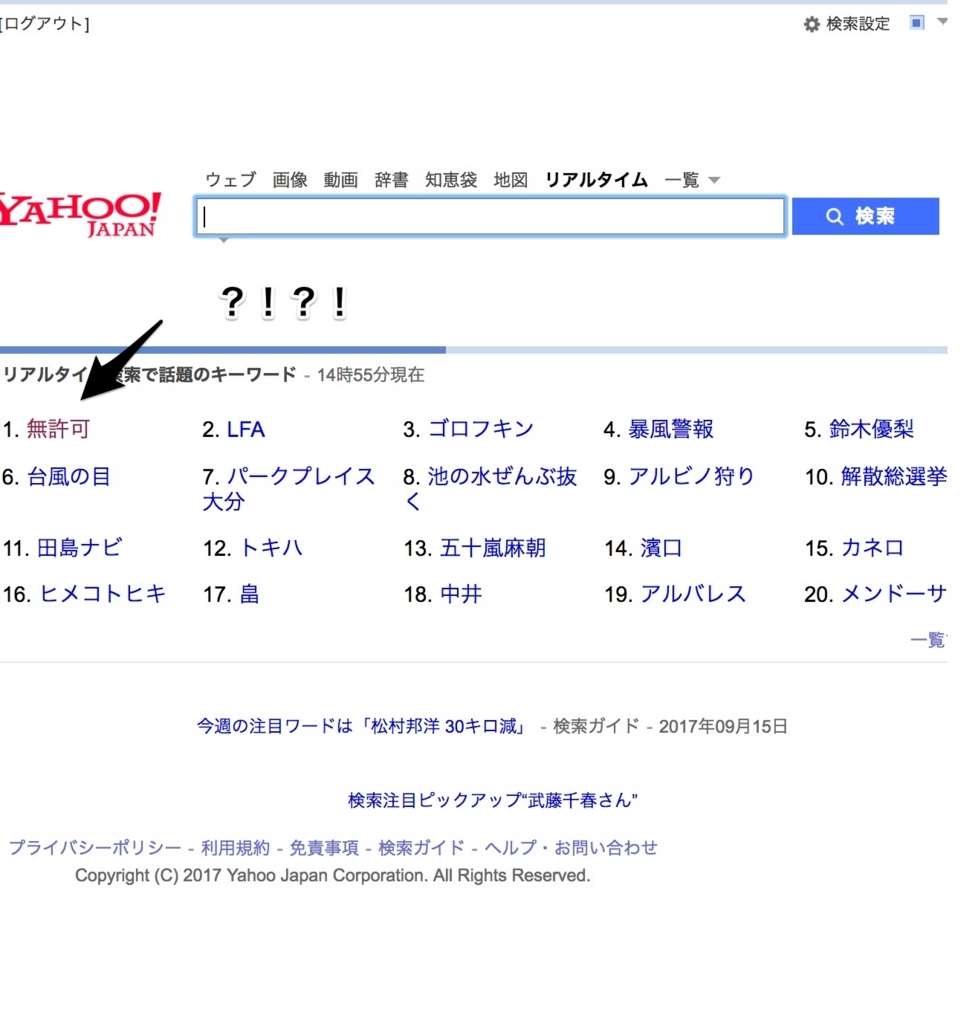
Task: Open keyword 中井
Action: (x=461, y=594)
